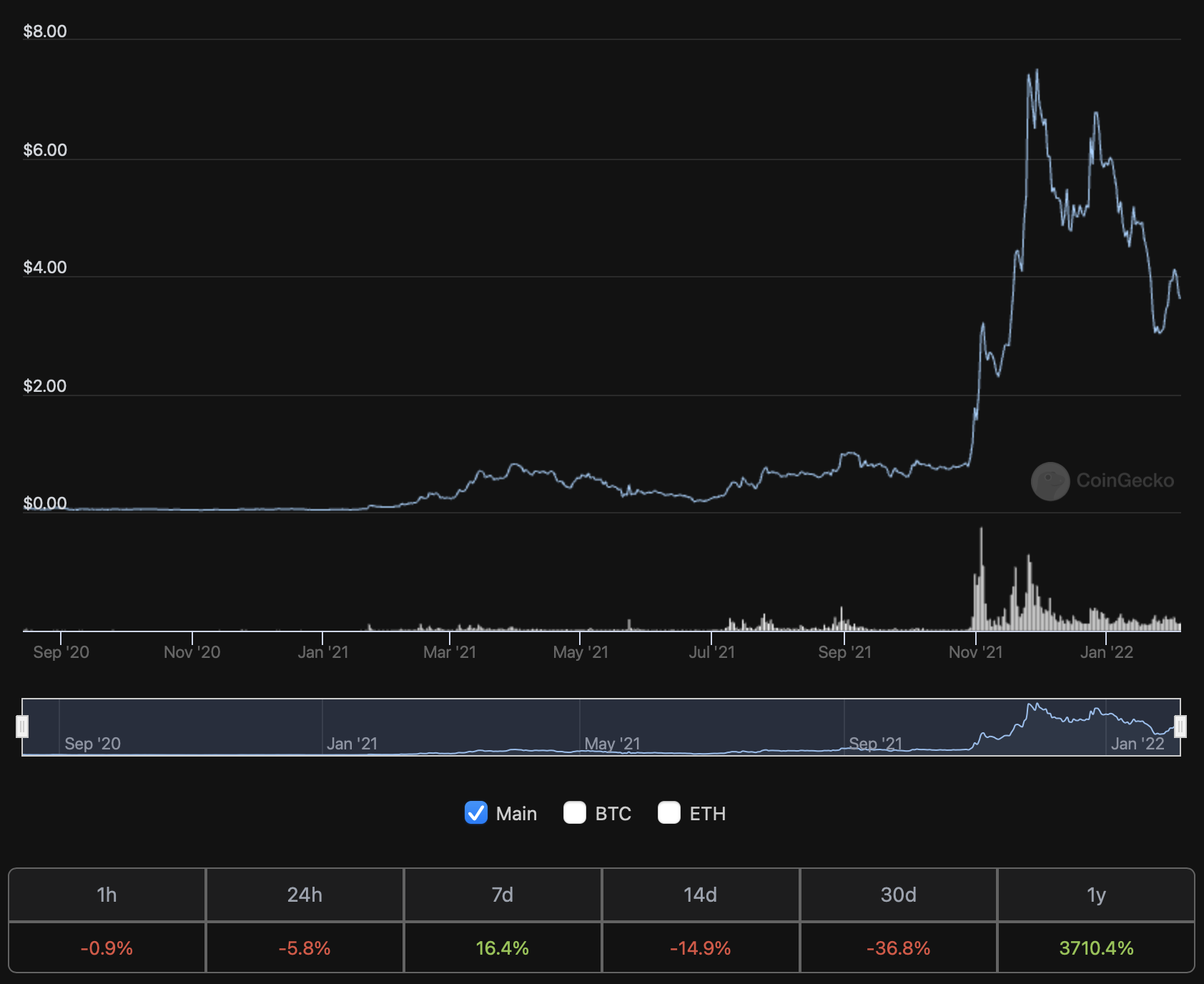Click the Nov '21 date axis label
Image resolution: width=1204 pixels, height=984 pixels.
(x=976, y=652)
